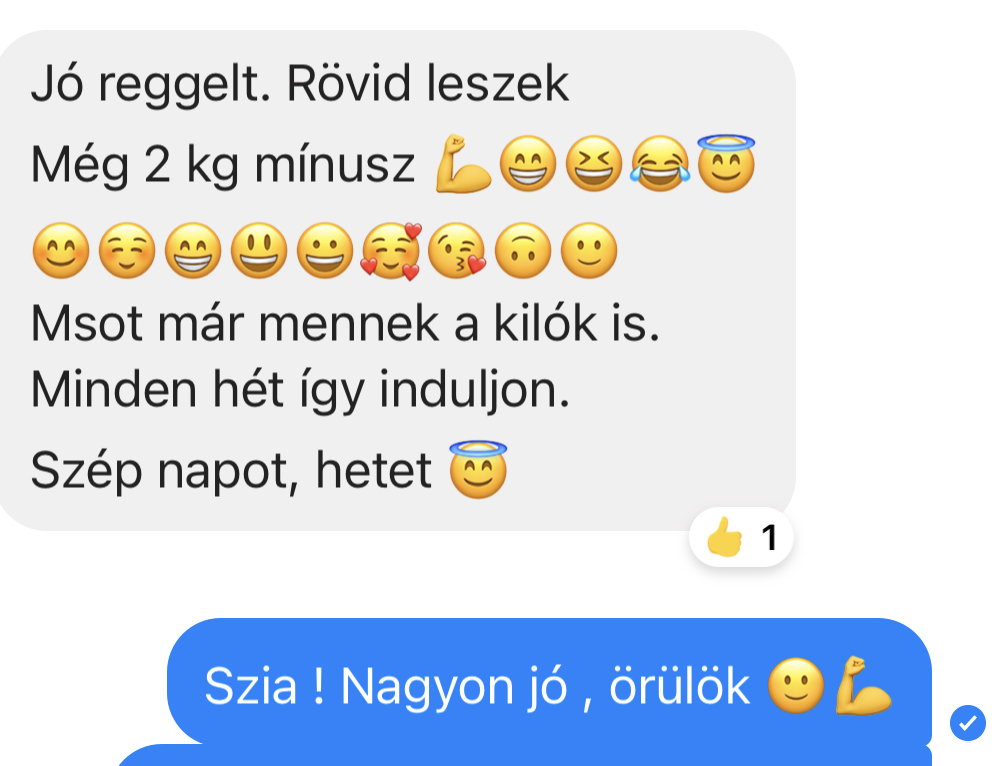This screenshot has width=992, height=766.
Task: Click the blue delivered checkmark icon
Action: click(967, 722)
